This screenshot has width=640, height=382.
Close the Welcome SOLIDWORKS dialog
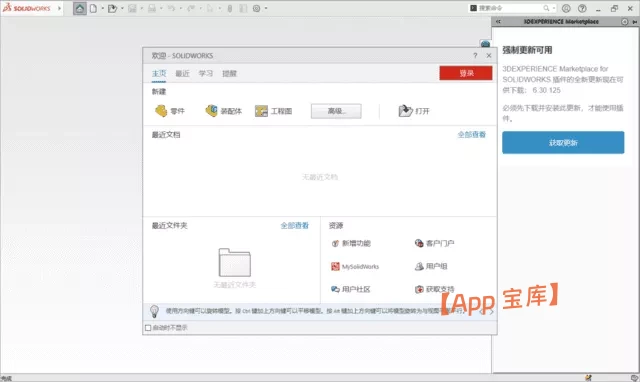point(489,56)
